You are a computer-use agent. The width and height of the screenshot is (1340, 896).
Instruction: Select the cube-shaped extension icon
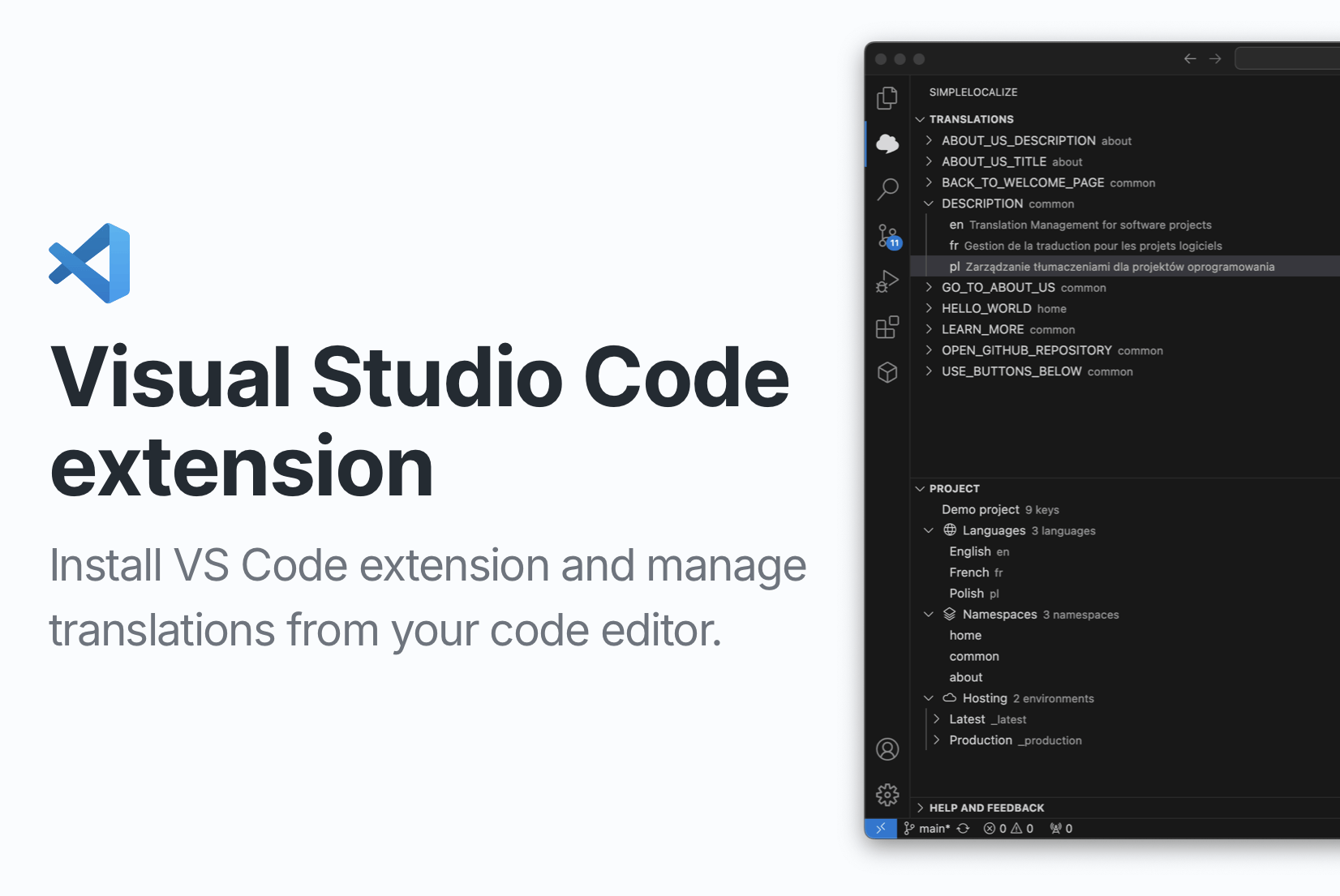(x=887, y=373)
